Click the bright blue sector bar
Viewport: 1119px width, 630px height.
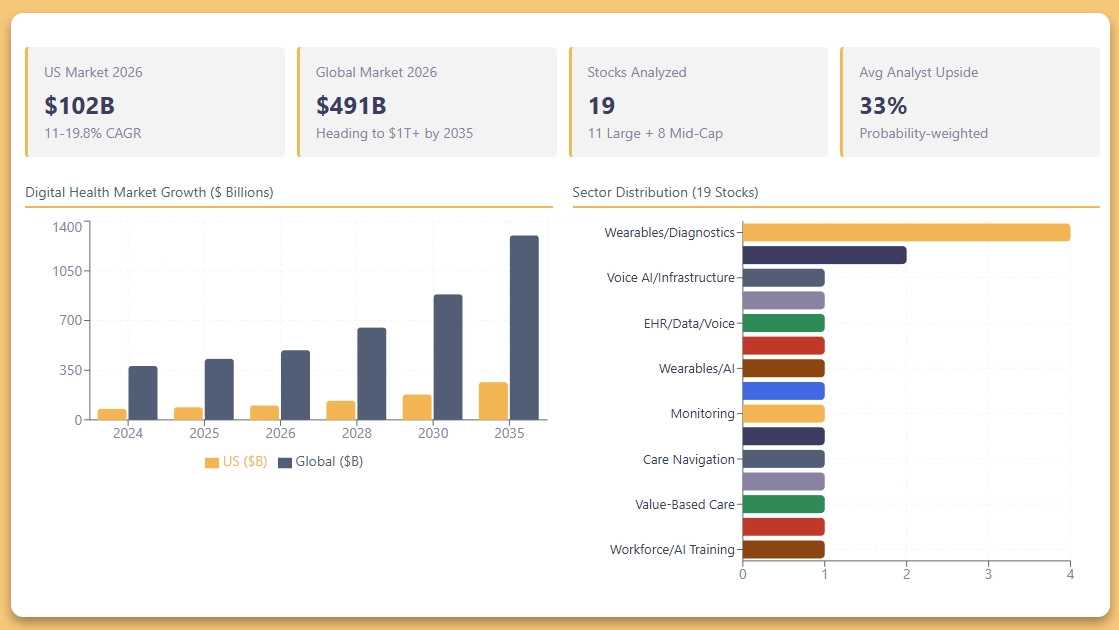(784, 391)
